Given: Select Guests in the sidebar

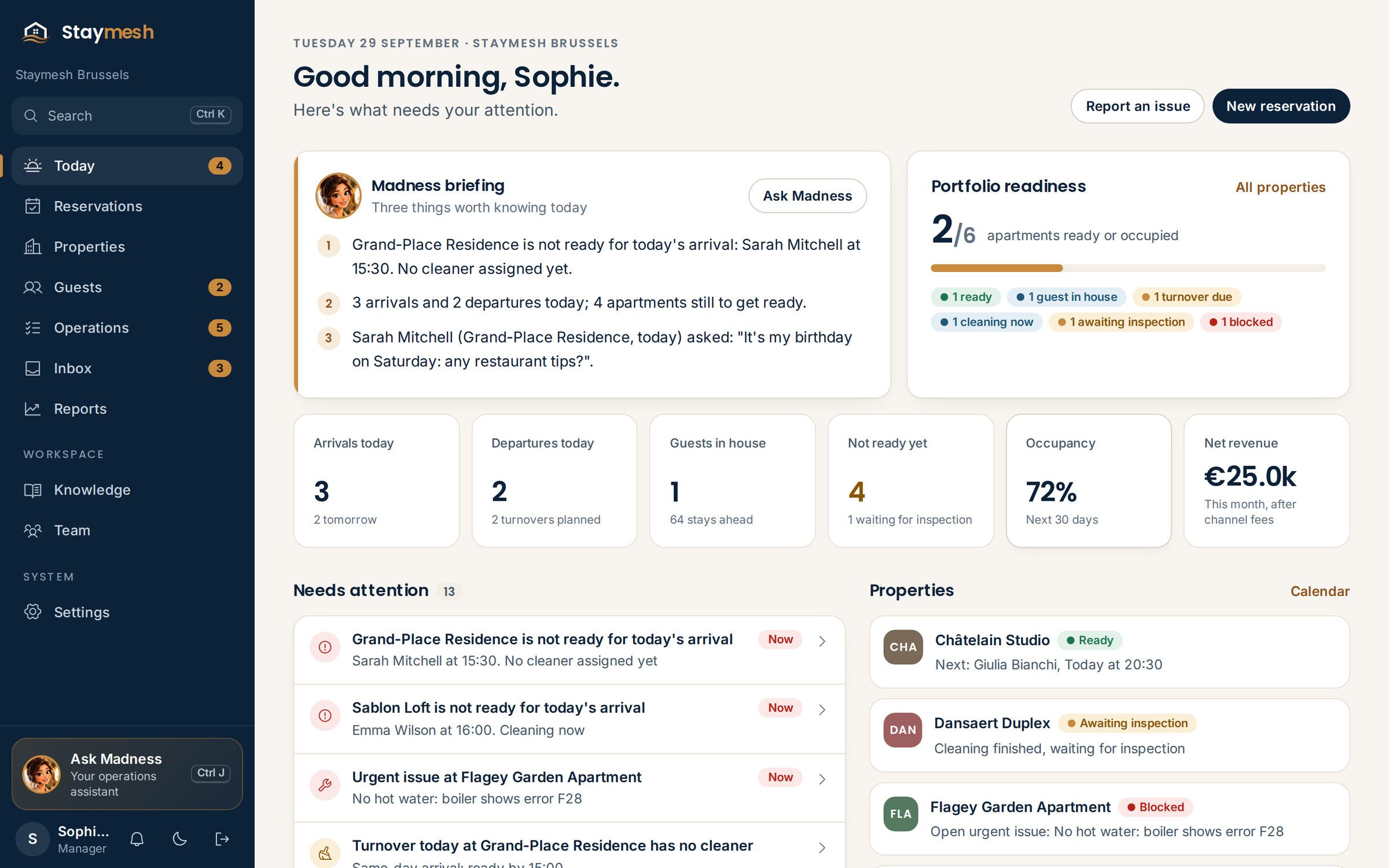Looking at the screenshot, I should (x=127, y=287).
